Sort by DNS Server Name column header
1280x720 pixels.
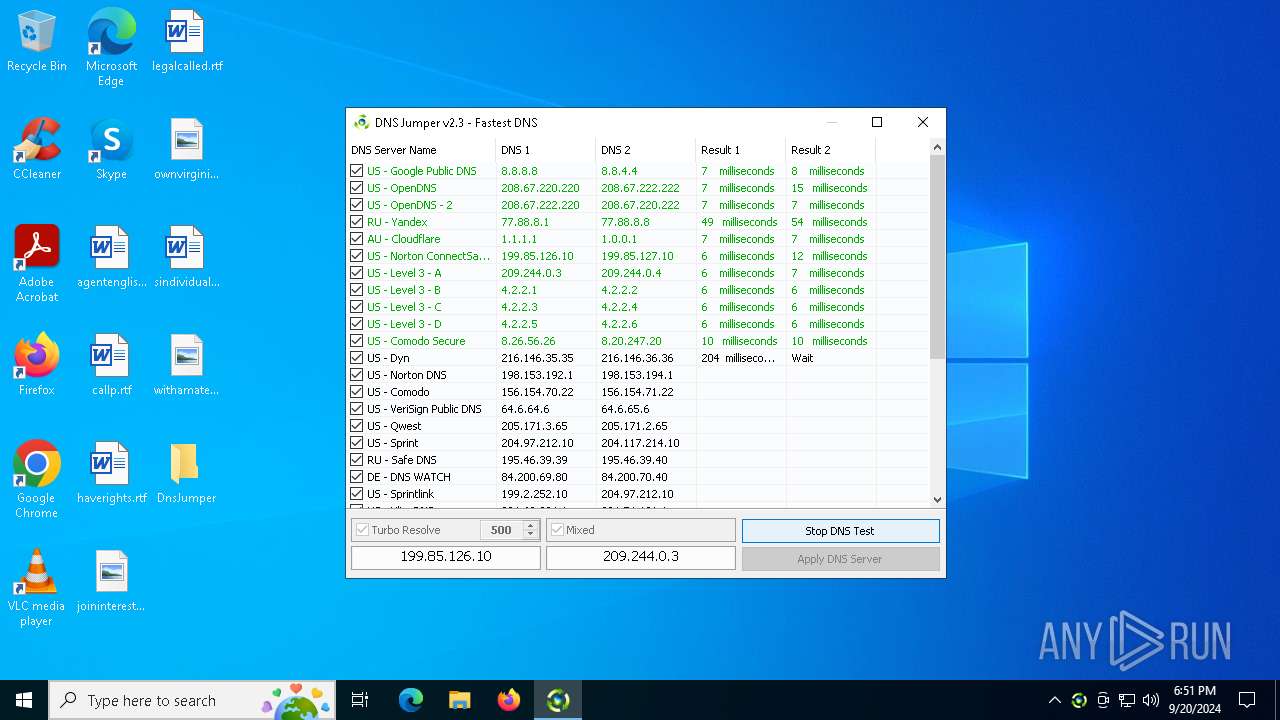point(421,150)
